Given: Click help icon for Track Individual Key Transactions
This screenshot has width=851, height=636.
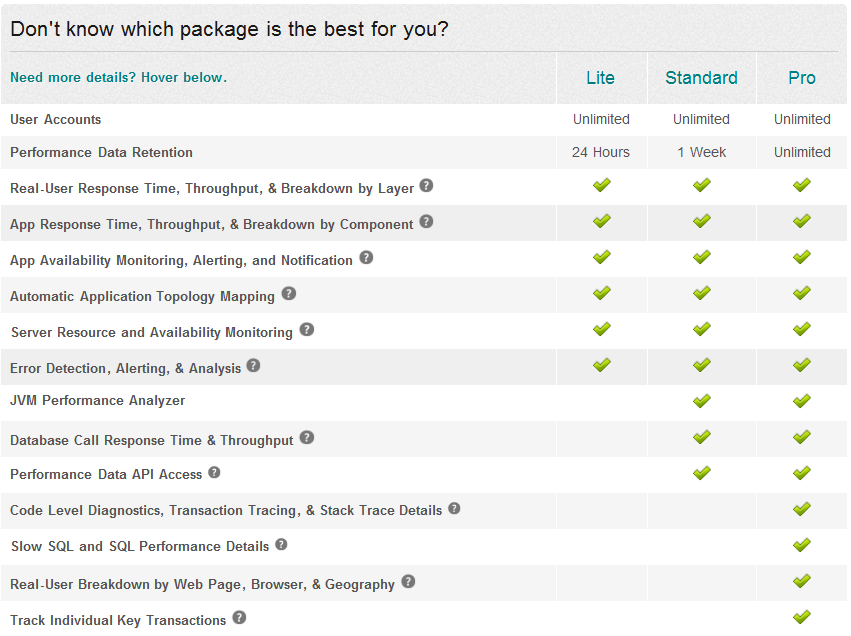Looking at the screenshot, I should tap(239, 618).
